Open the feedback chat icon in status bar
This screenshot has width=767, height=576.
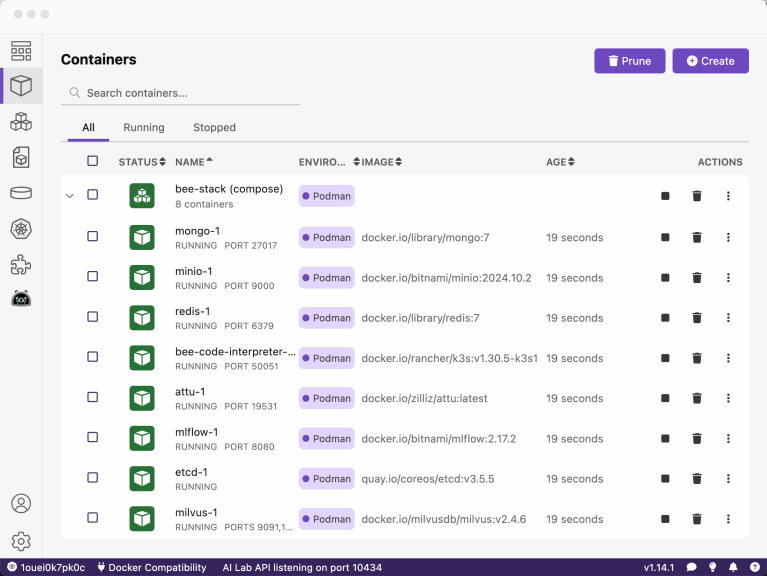point(691,567)
